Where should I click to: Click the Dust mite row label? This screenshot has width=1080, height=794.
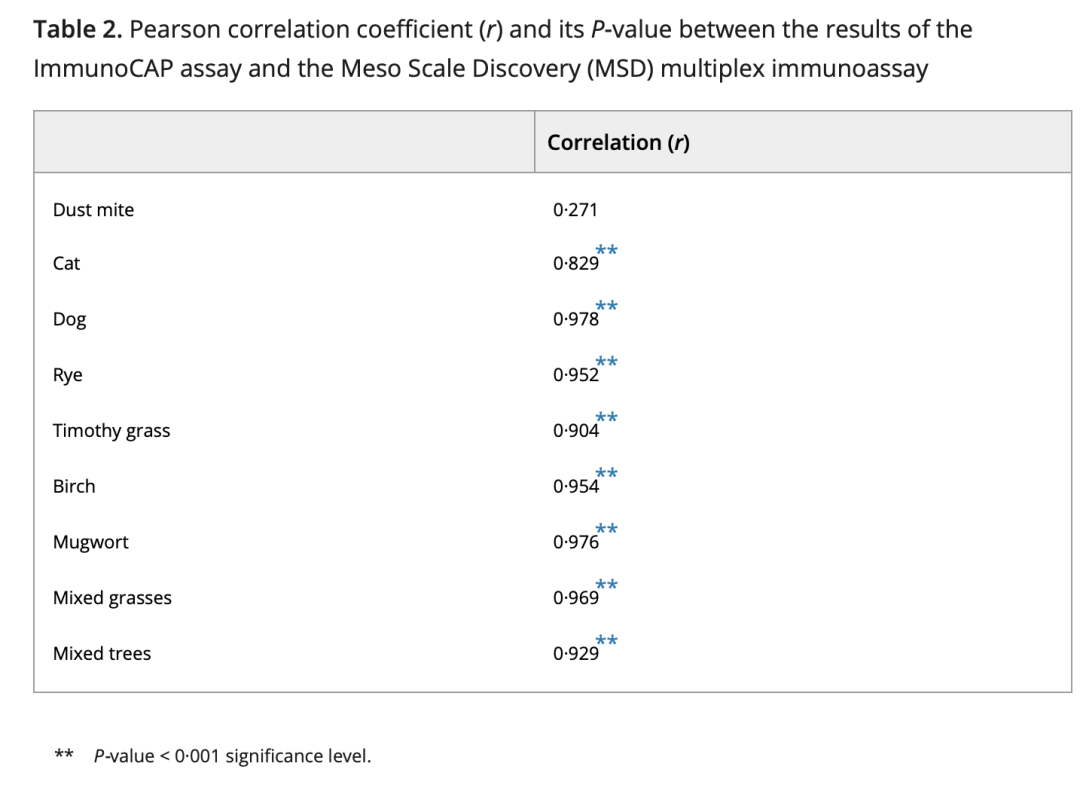click(x=93, y=210)
